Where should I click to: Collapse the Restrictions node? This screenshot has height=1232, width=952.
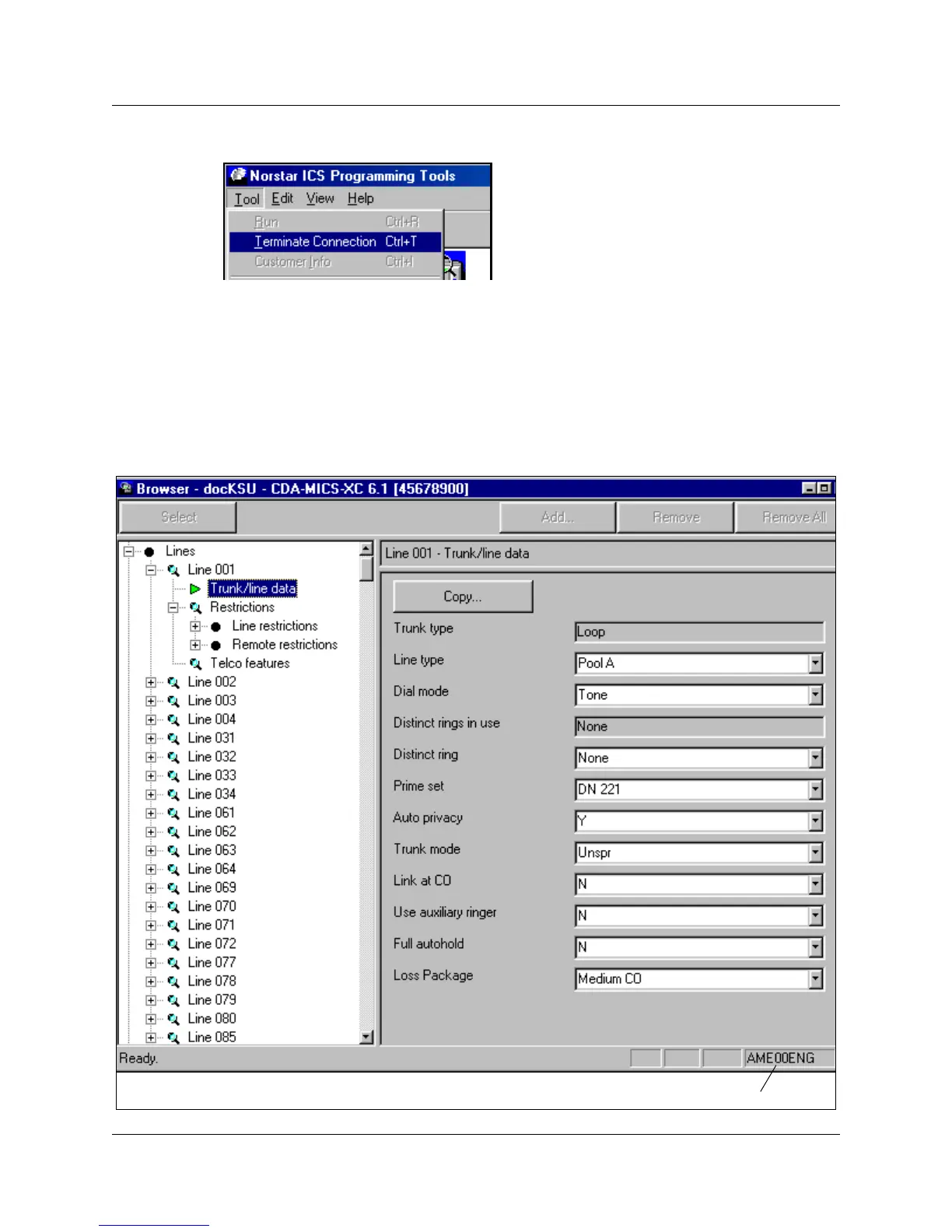[x=173, y=607]
